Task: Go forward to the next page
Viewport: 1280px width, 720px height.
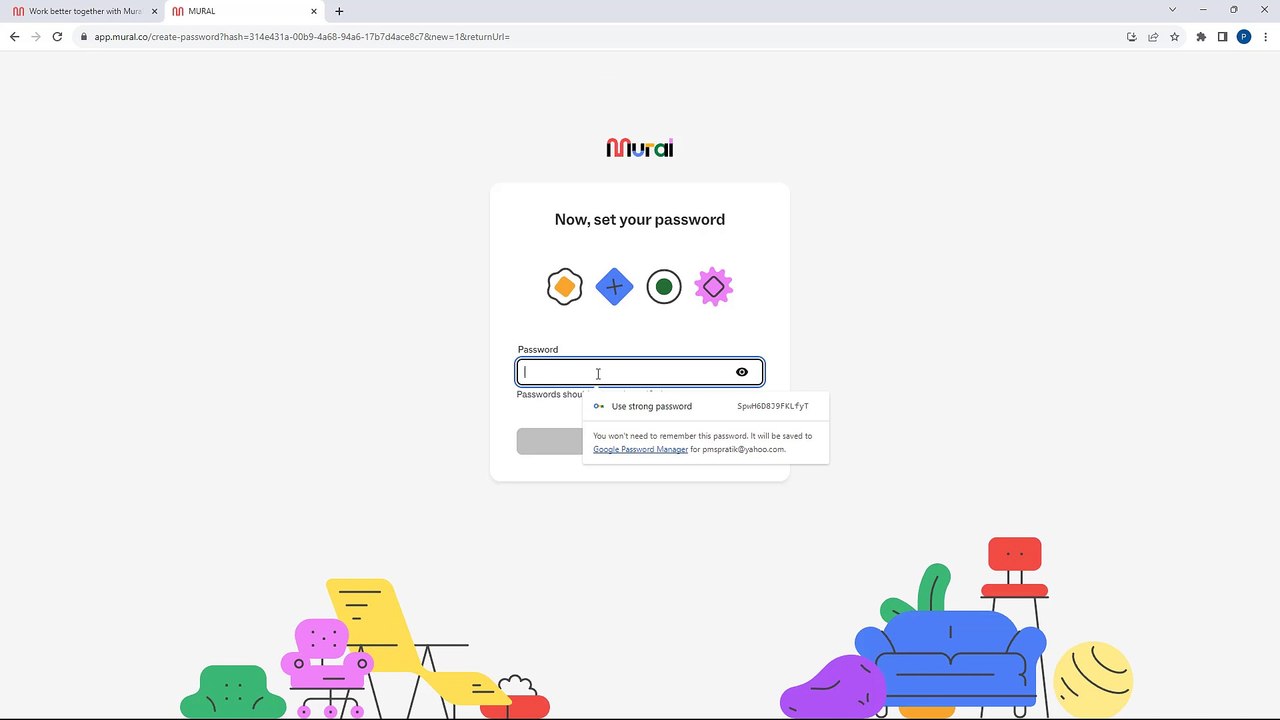Action: tap(36, 37)
